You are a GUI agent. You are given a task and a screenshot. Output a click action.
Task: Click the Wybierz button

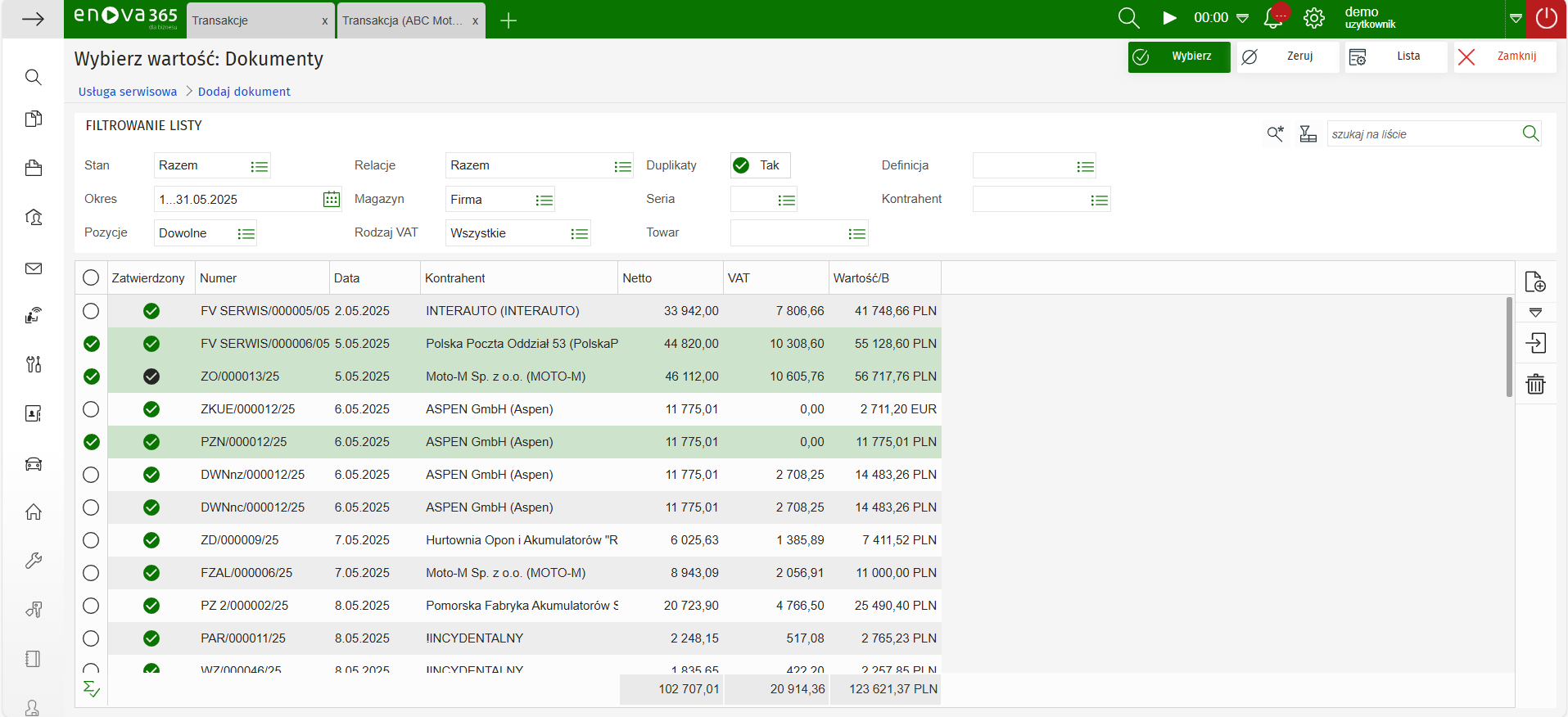[x=1178, y=56]
